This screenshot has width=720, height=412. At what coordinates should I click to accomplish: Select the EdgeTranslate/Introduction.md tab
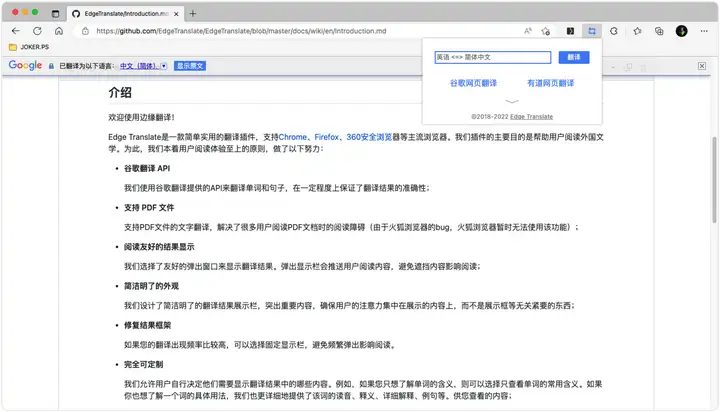point(125,14)
